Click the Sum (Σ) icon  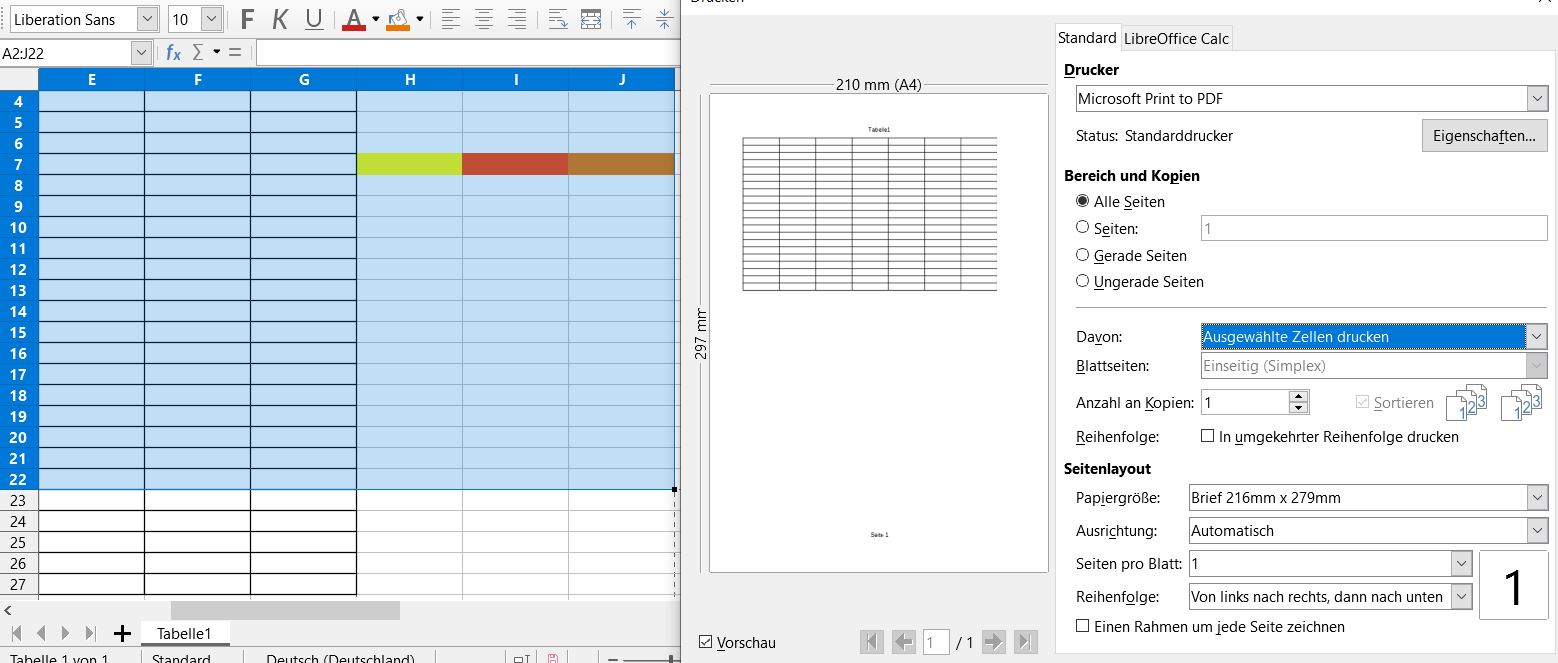[x=197, y=52]
